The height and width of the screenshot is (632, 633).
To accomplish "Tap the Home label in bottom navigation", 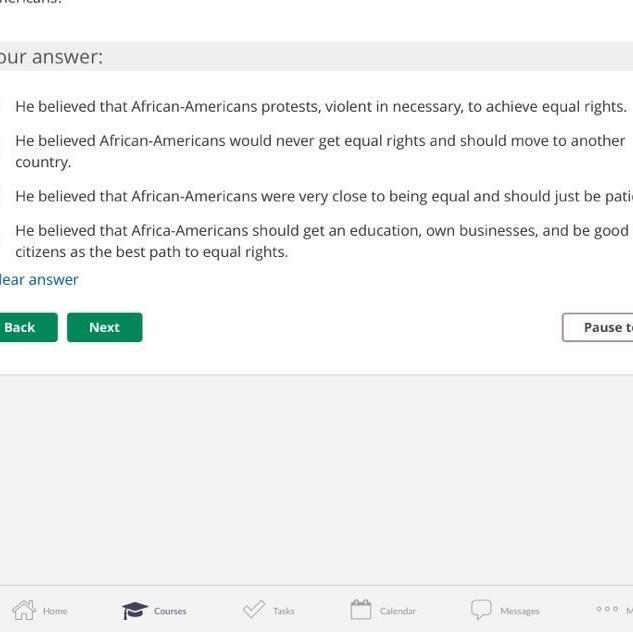I will pos(55,611).
